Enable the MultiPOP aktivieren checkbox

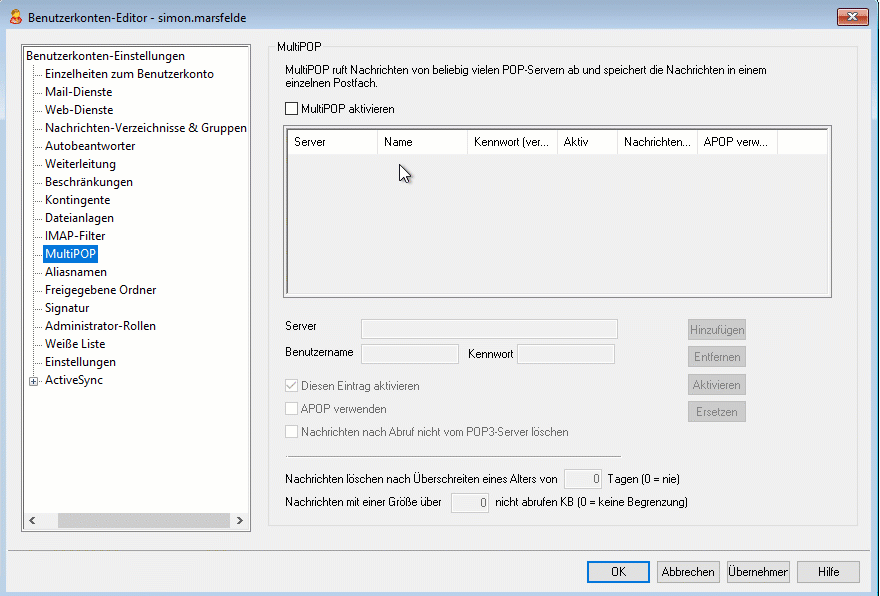tap(292, 108)
